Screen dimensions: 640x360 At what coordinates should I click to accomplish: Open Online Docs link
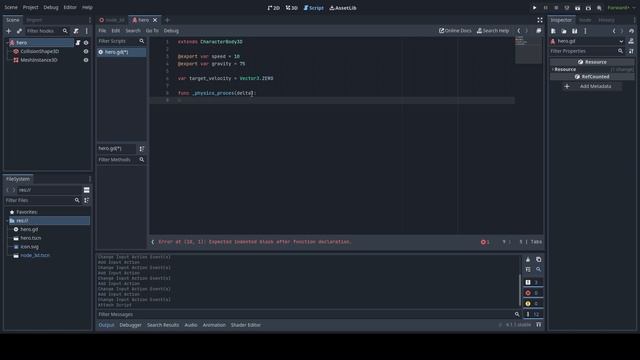455,31
